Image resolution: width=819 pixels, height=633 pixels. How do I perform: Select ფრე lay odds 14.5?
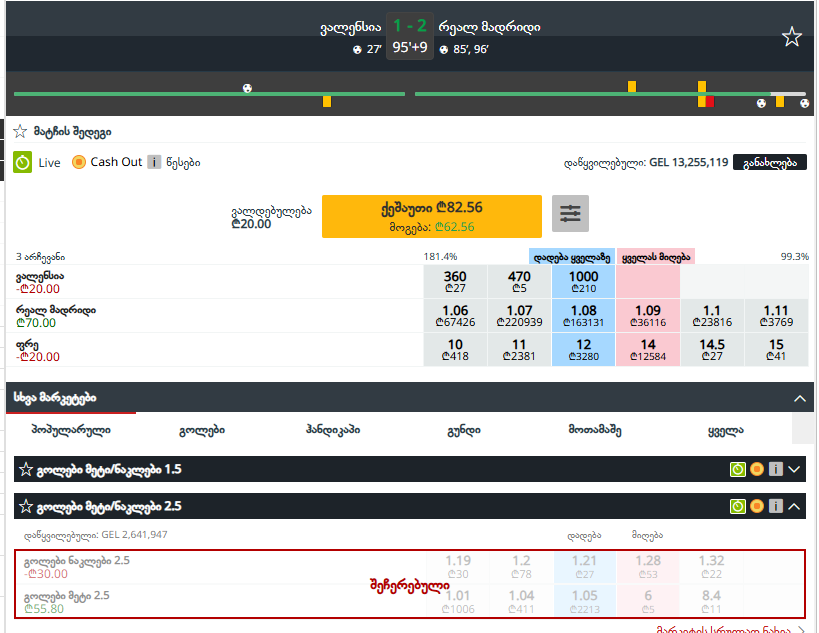(x=712, y=349)
